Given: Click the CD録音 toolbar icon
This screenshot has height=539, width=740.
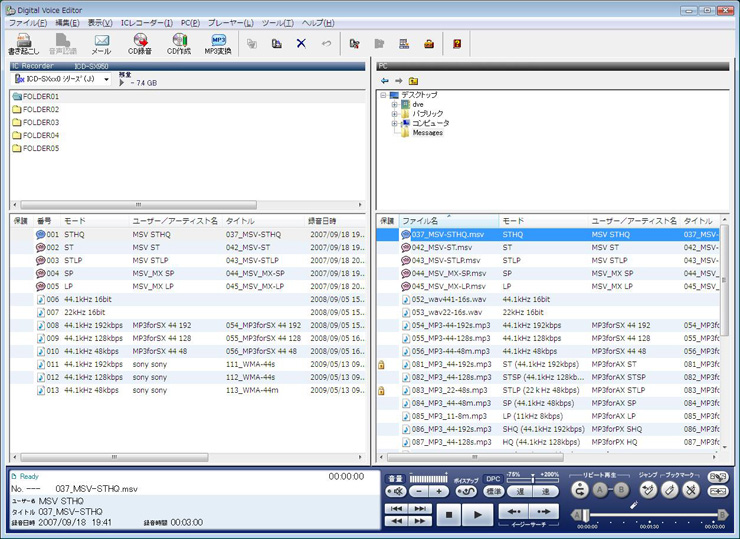Looking at the screenshot, I should tap(140, 43).
